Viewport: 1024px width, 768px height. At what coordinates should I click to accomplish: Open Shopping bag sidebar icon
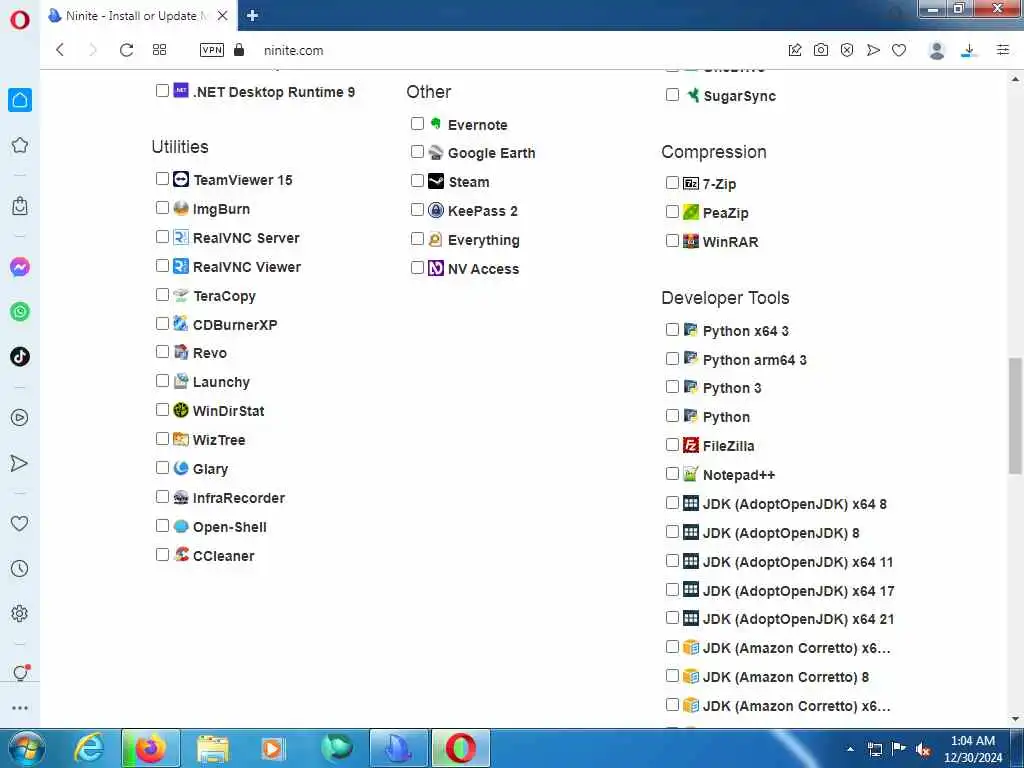click(x=20, y=206)
